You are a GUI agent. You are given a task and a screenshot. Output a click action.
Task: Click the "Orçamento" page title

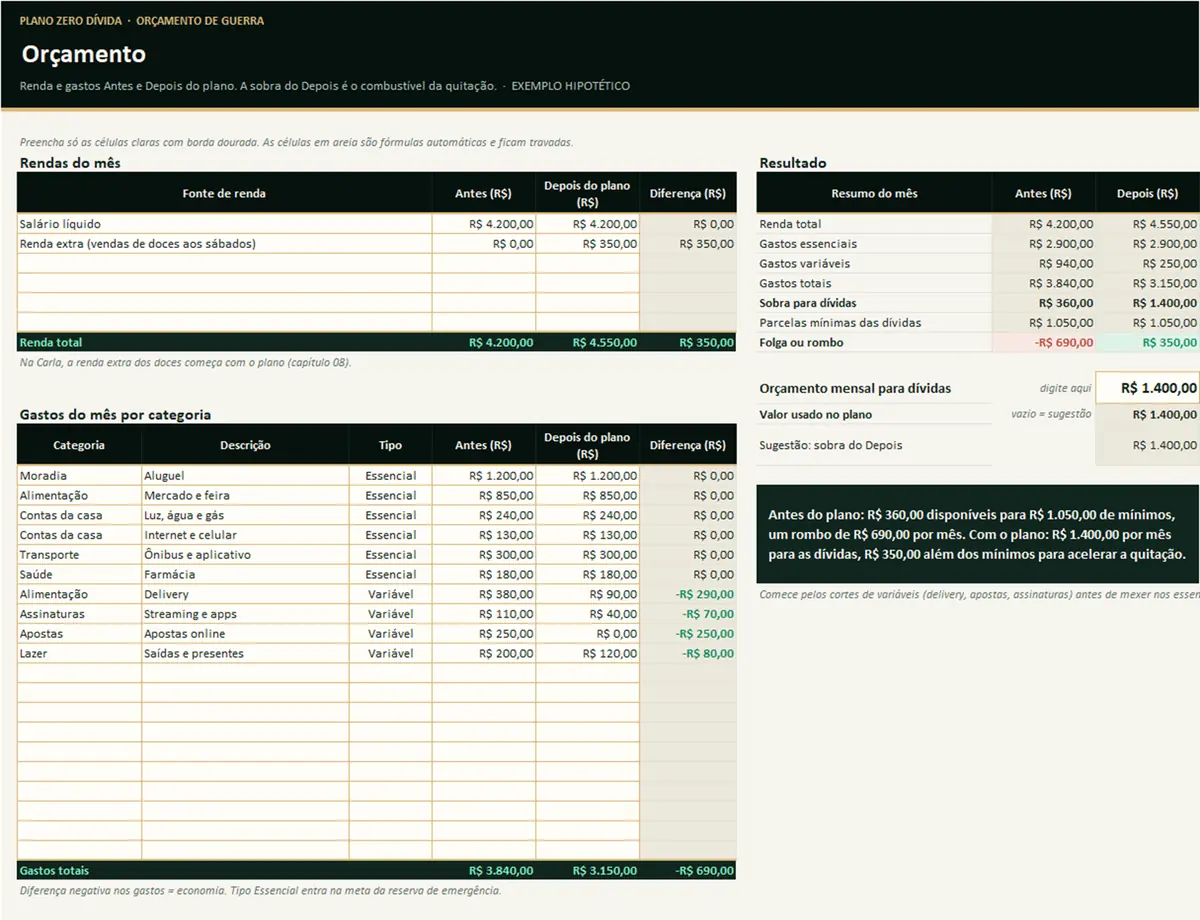tap(83, 55)
